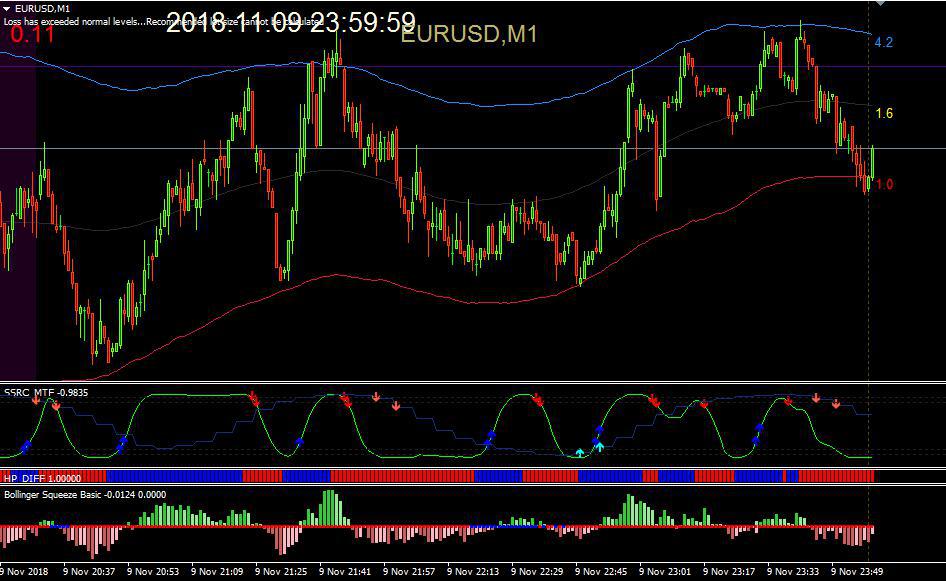
Task: Open the chart menu triangle beside EURUSD,M1
Action: 7,9
